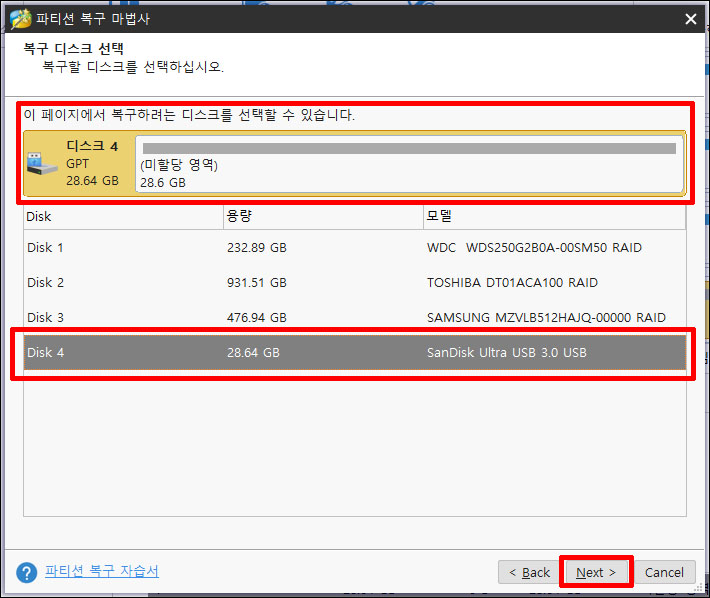The image size is (710, 598).
Task: Click the 232.89 GB capacity cell
Action: click(x=257, y=248)
